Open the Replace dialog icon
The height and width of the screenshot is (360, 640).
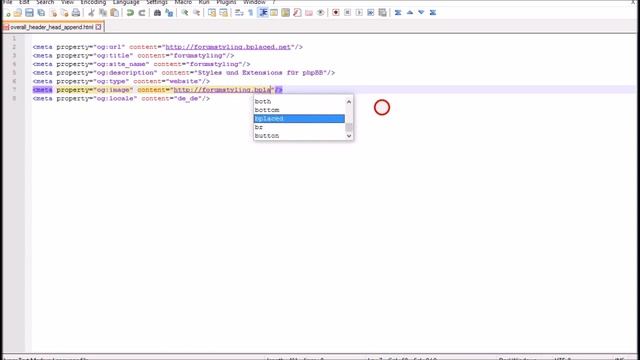pos(169,13)
